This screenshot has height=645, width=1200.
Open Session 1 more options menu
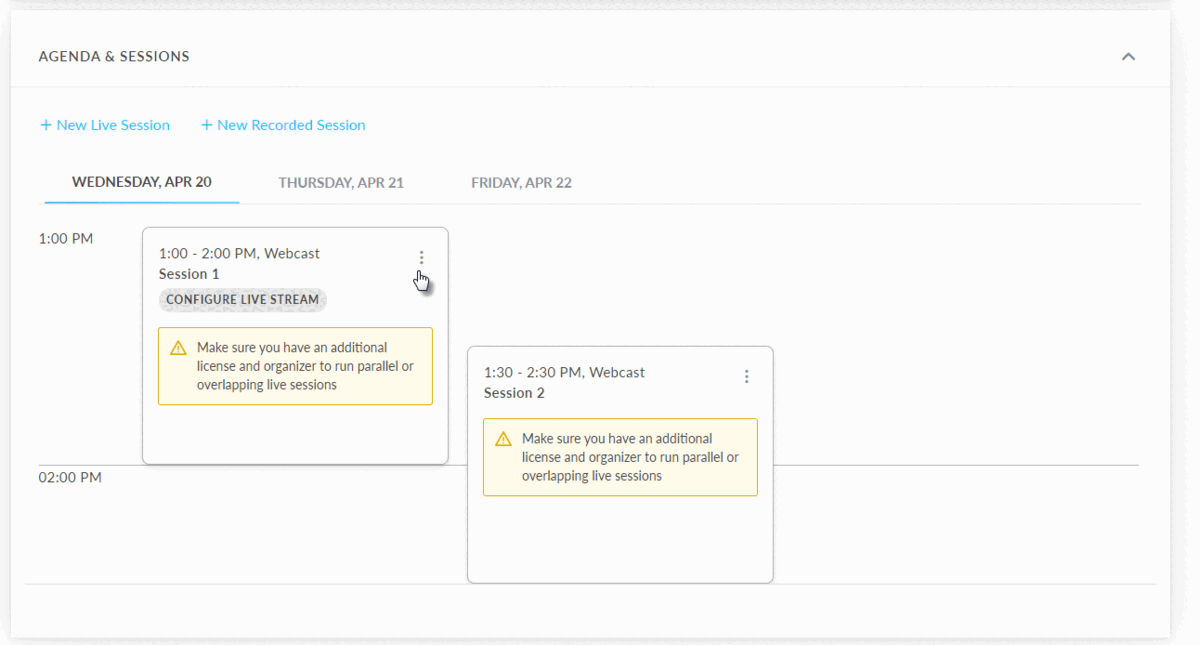tap(421, 258)
